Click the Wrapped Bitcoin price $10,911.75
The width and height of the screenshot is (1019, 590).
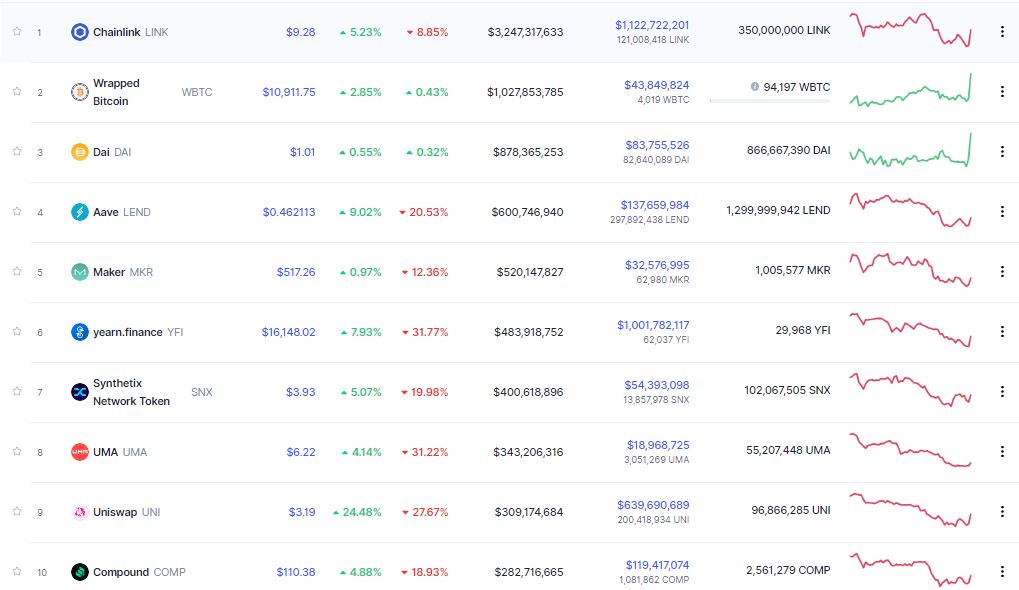tap(289, 92)
